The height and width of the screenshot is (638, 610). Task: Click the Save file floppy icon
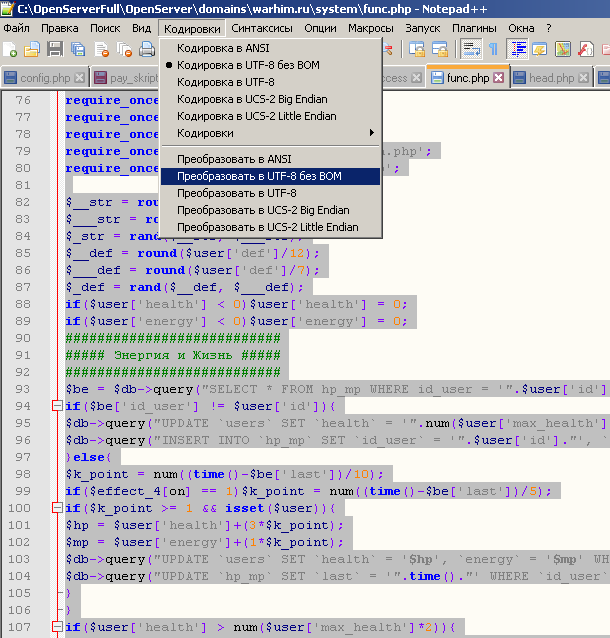(54, 49)
